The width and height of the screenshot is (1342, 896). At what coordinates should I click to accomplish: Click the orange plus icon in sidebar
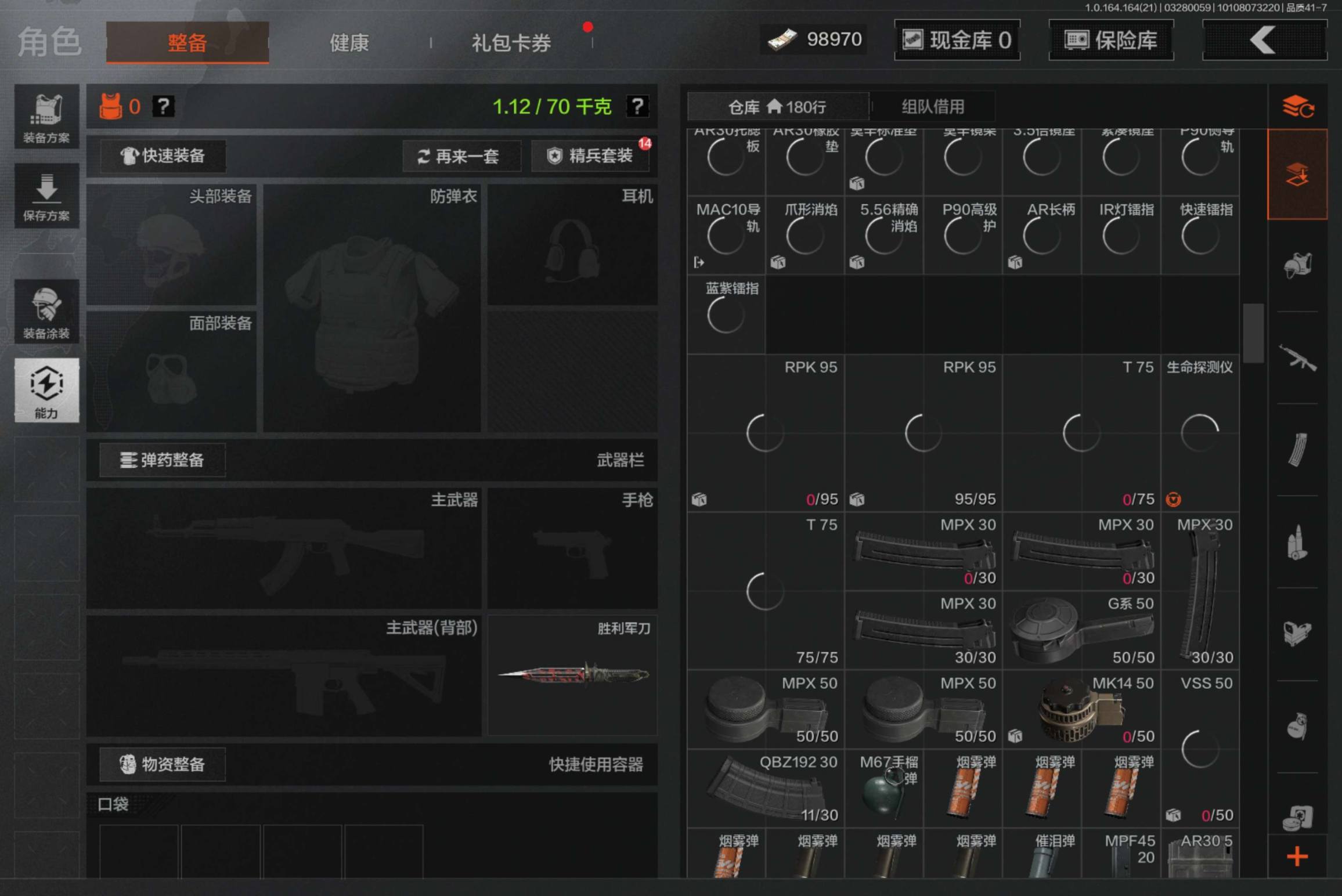click(1297, 857)
